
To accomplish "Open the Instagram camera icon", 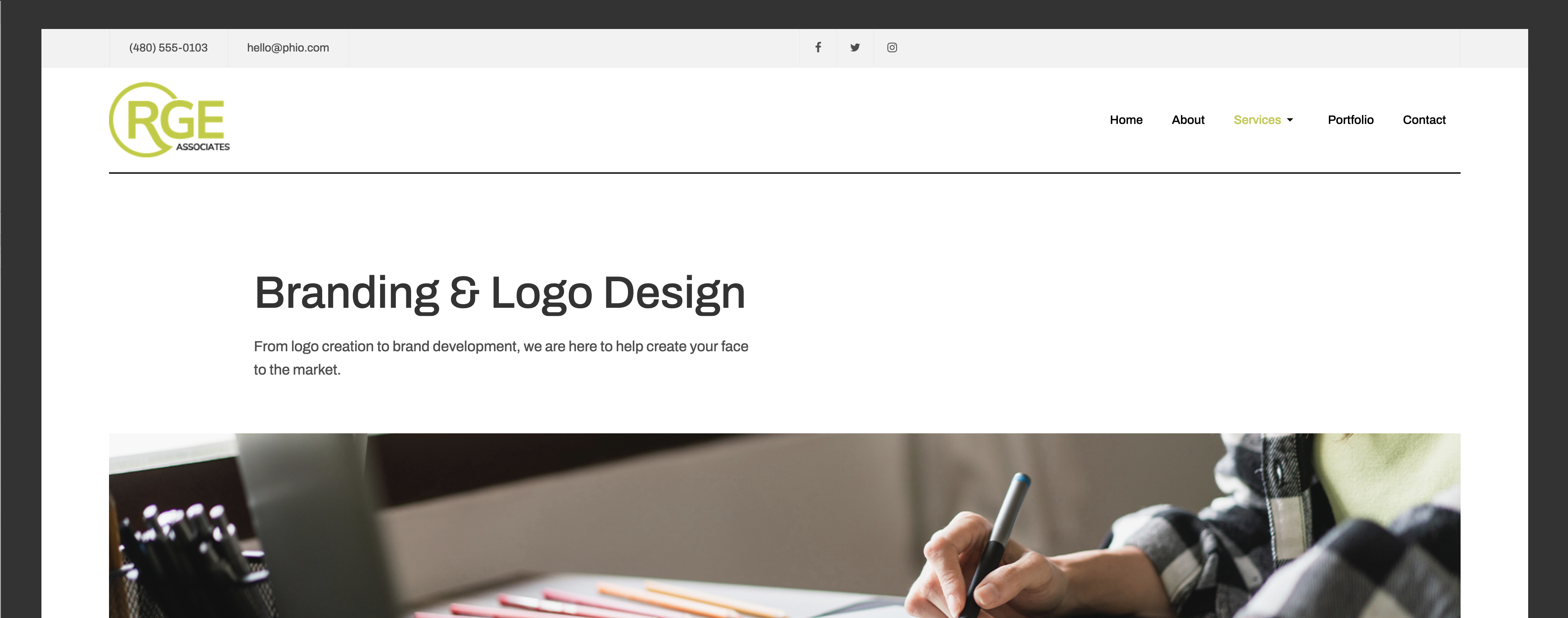I will point(892,47).
